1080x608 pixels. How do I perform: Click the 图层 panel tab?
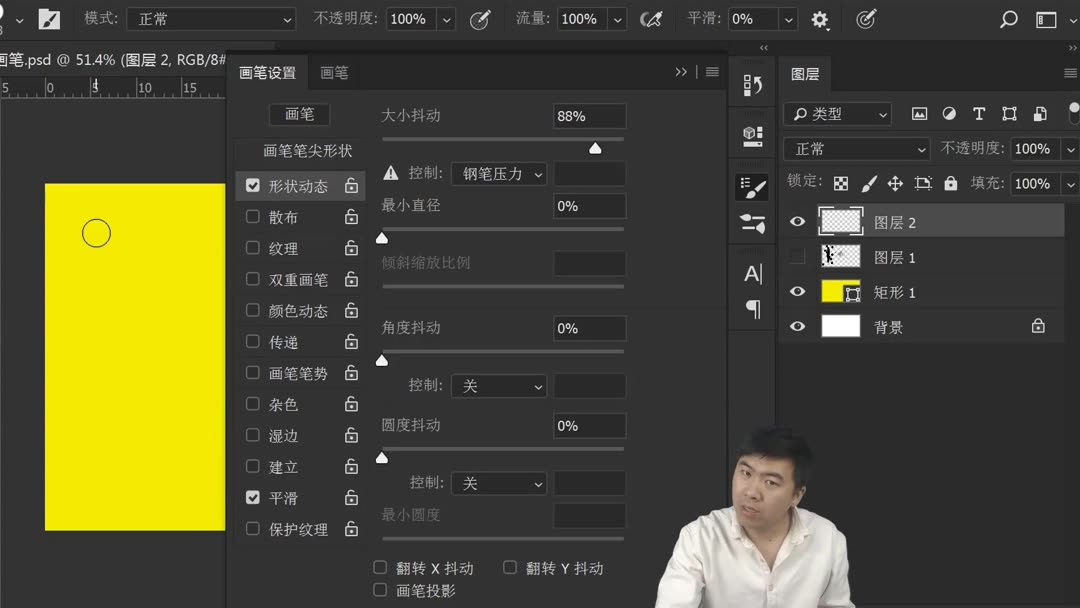click(806, 73)
